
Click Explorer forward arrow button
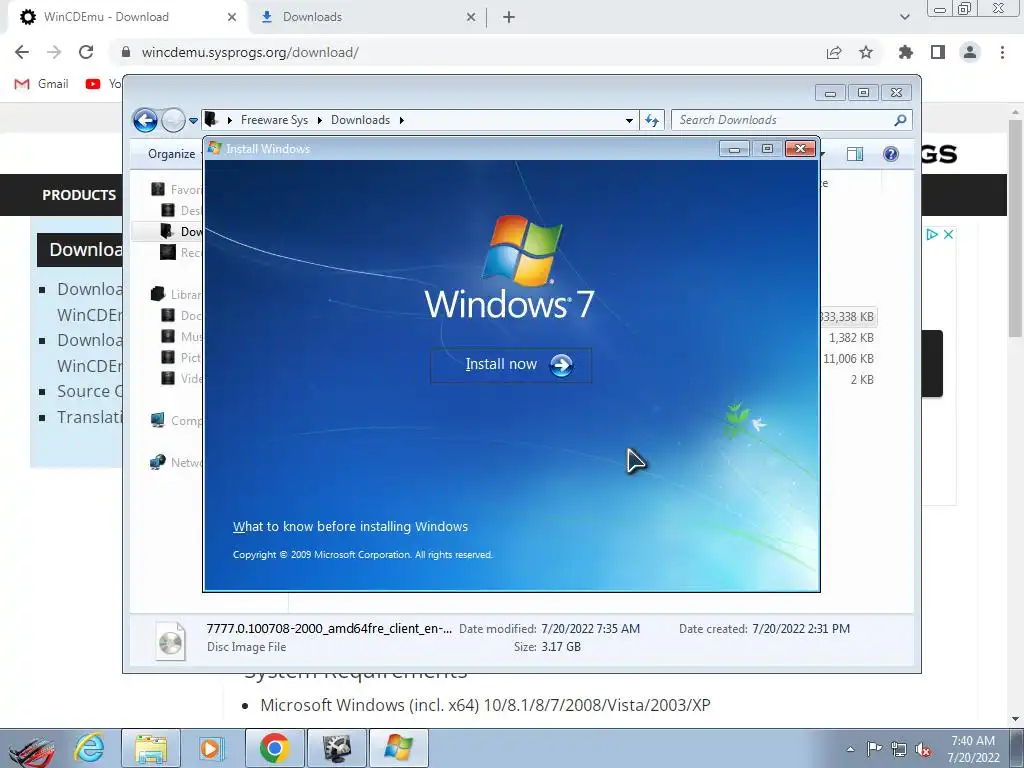173,120
